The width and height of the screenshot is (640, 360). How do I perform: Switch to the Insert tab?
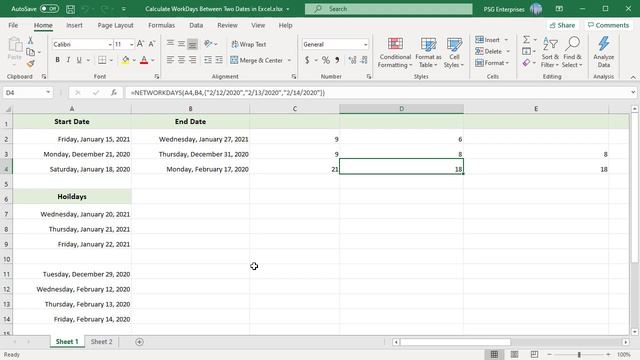pos(74,25)
